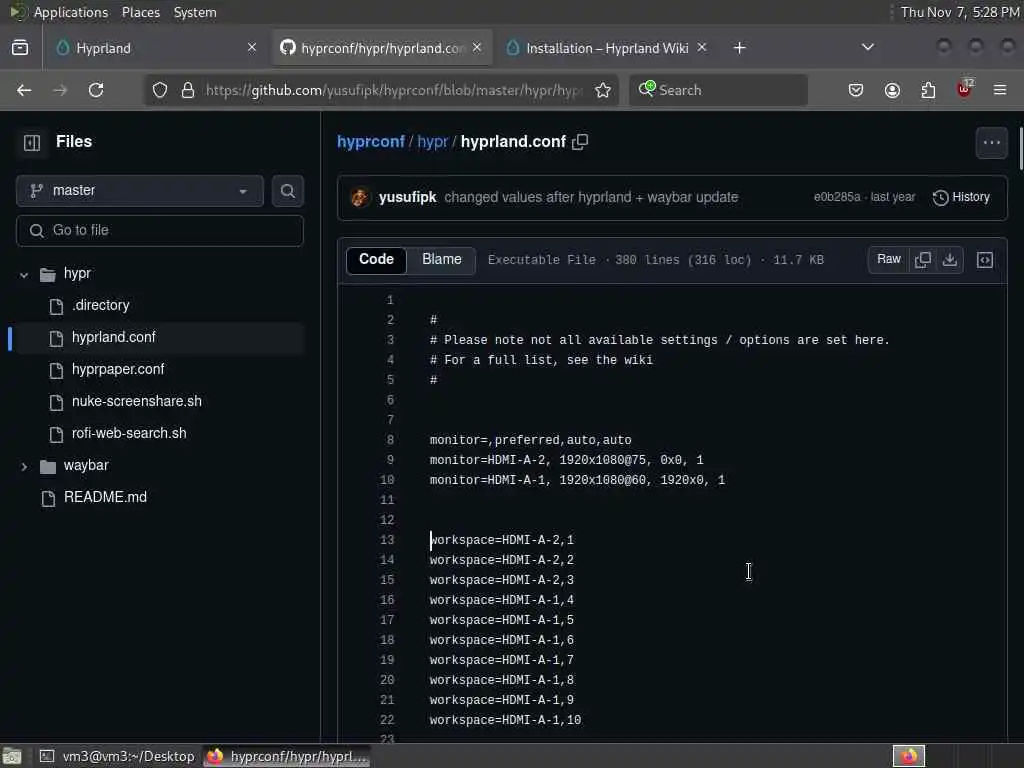This screenshot has width=1024, height=768.
Task: Click line number 9
Action: click(390, 460)
